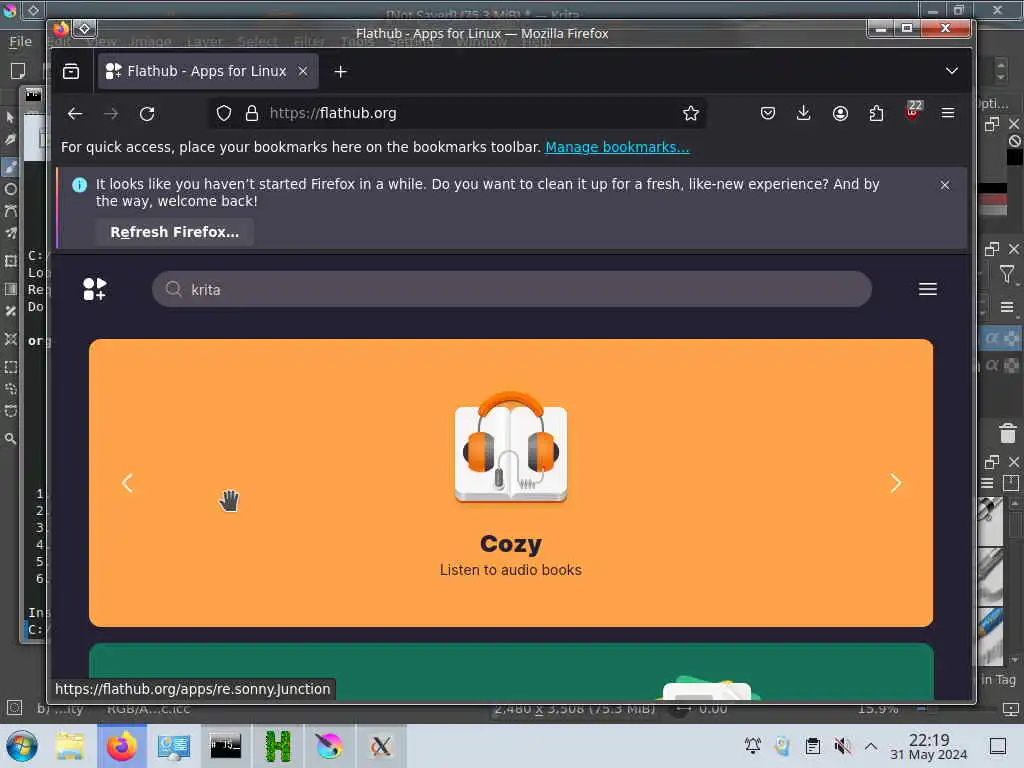Click the forward navigation arrow

111,114
